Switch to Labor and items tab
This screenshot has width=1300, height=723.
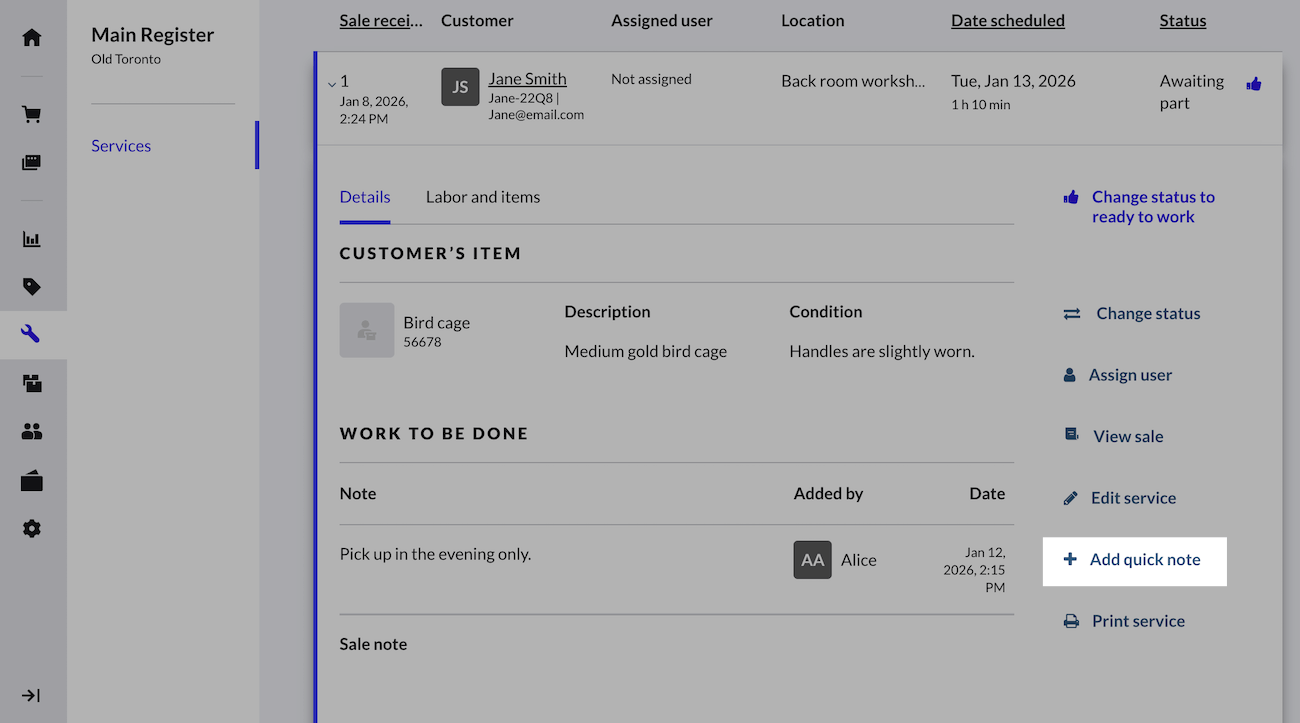(x=483, y=197)
